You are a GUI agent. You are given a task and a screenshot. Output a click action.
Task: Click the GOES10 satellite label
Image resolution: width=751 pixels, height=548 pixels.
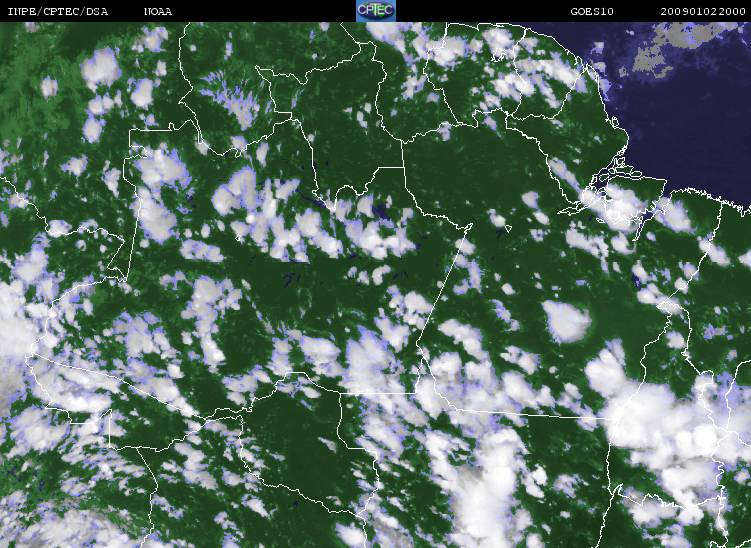[592, 11]
